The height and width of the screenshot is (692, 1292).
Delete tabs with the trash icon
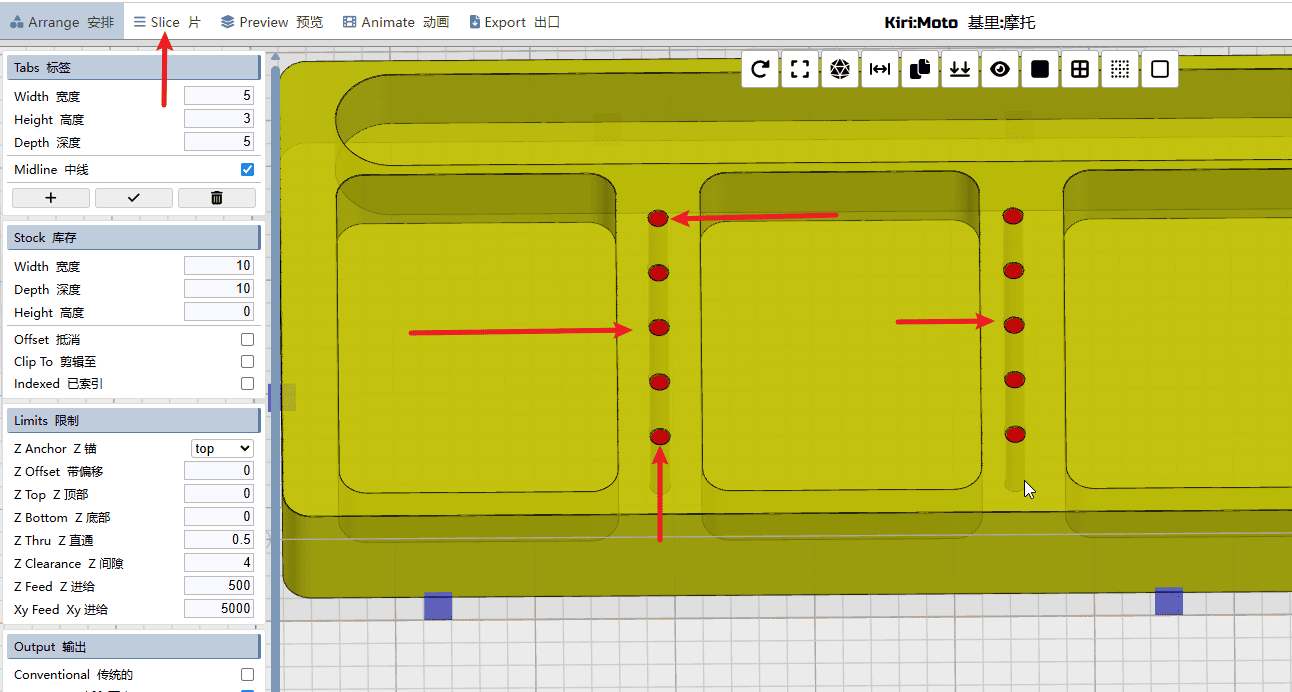pyautogui.click(x=217, y=198)
